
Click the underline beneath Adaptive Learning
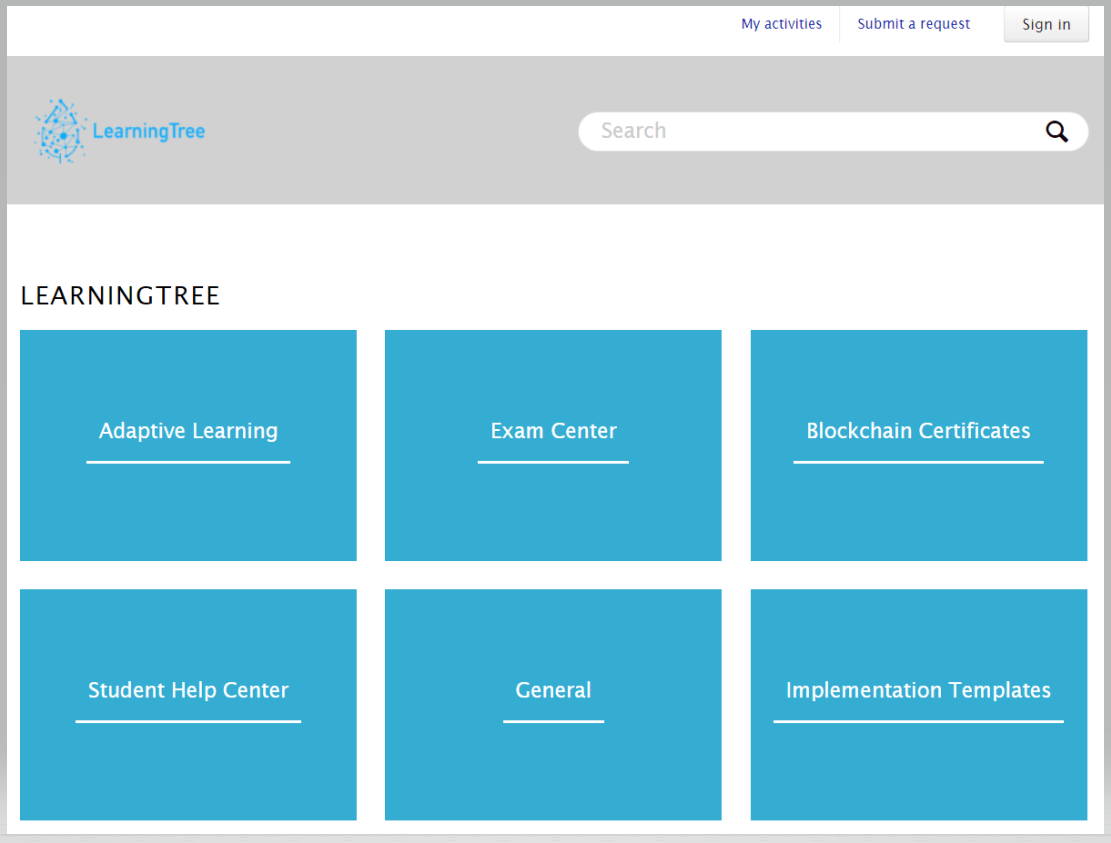188,462
